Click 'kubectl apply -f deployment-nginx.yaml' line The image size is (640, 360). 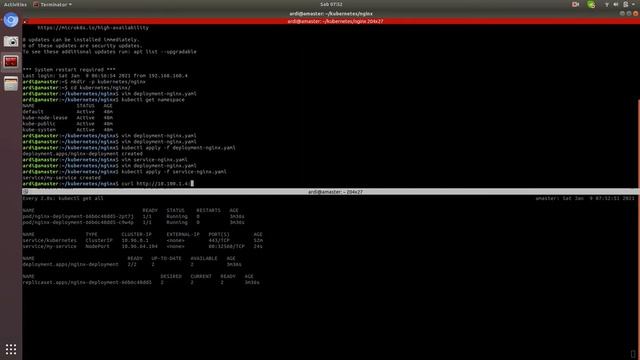(x=129, y=148)
